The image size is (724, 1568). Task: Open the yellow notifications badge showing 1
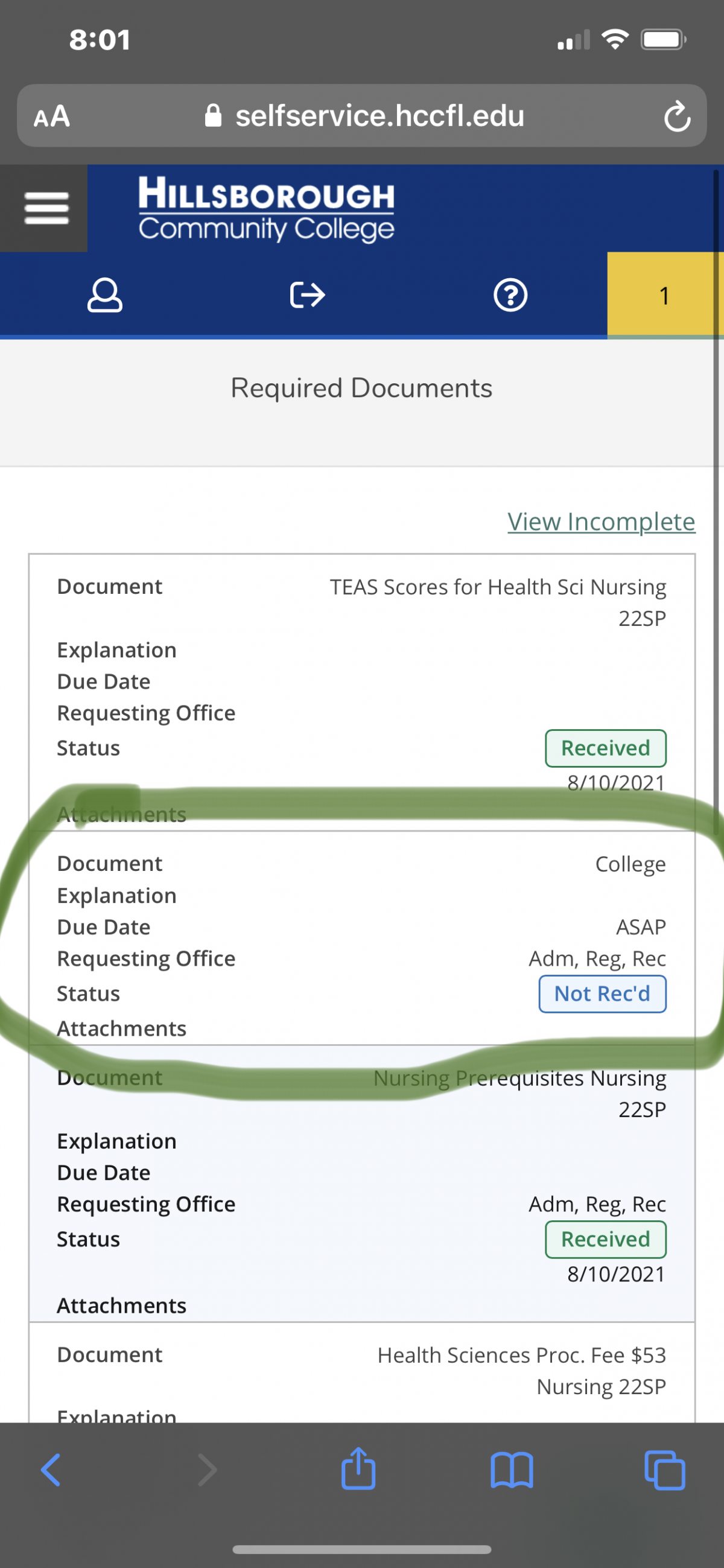[x=664, y=295]
